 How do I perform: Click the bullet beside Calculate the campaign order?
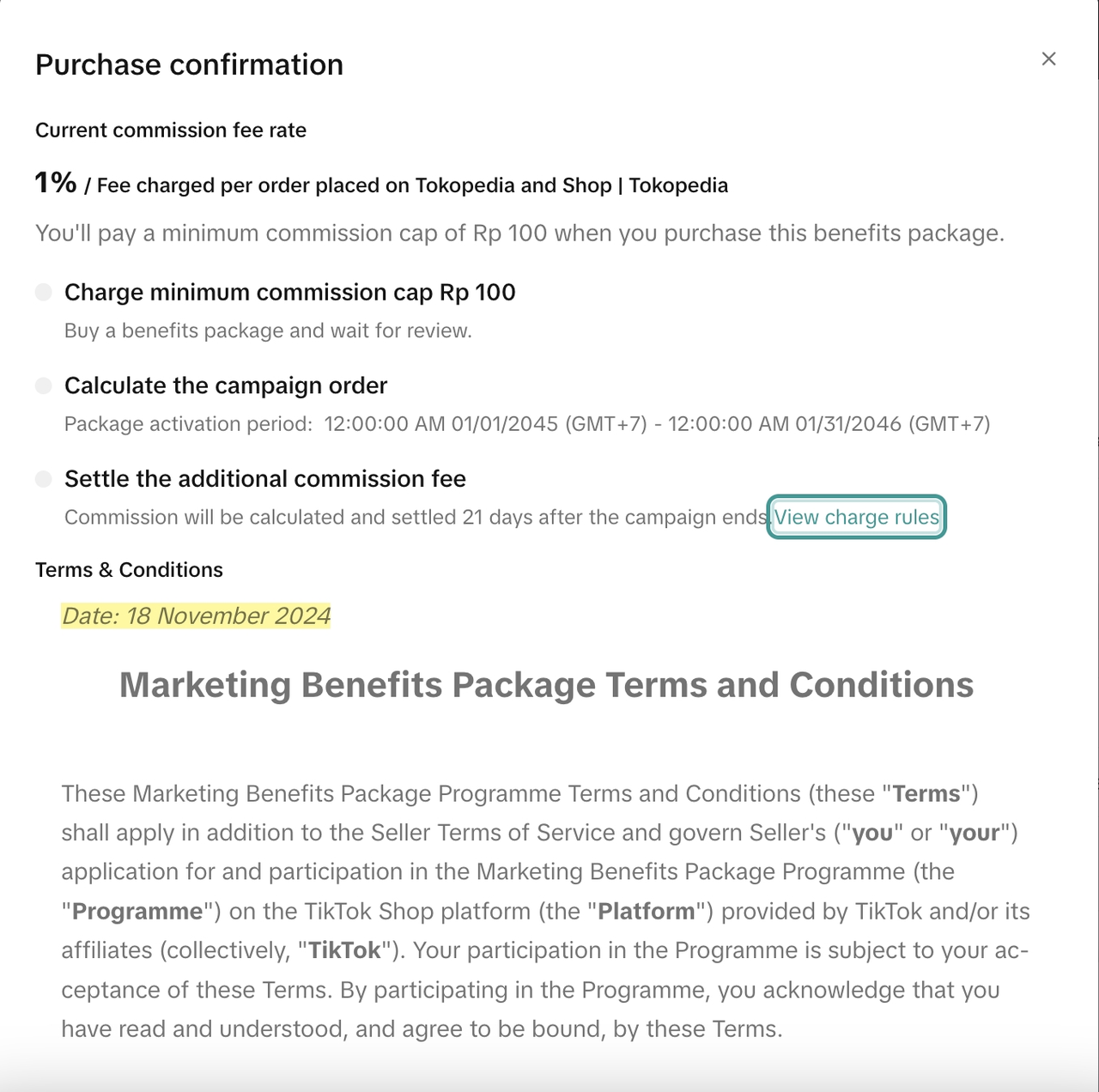pos(44,385)
